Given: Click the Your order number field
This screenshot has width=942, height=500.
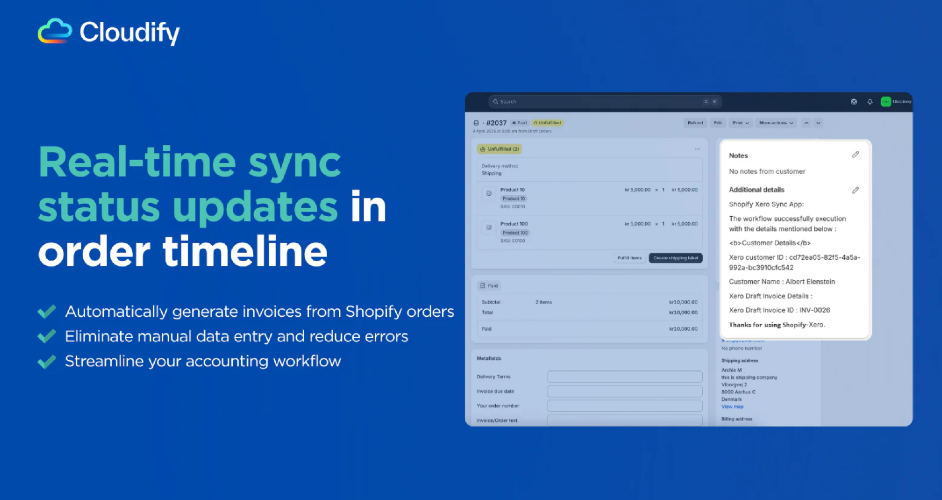Looking at the screenshot, I should click(625, 406).
